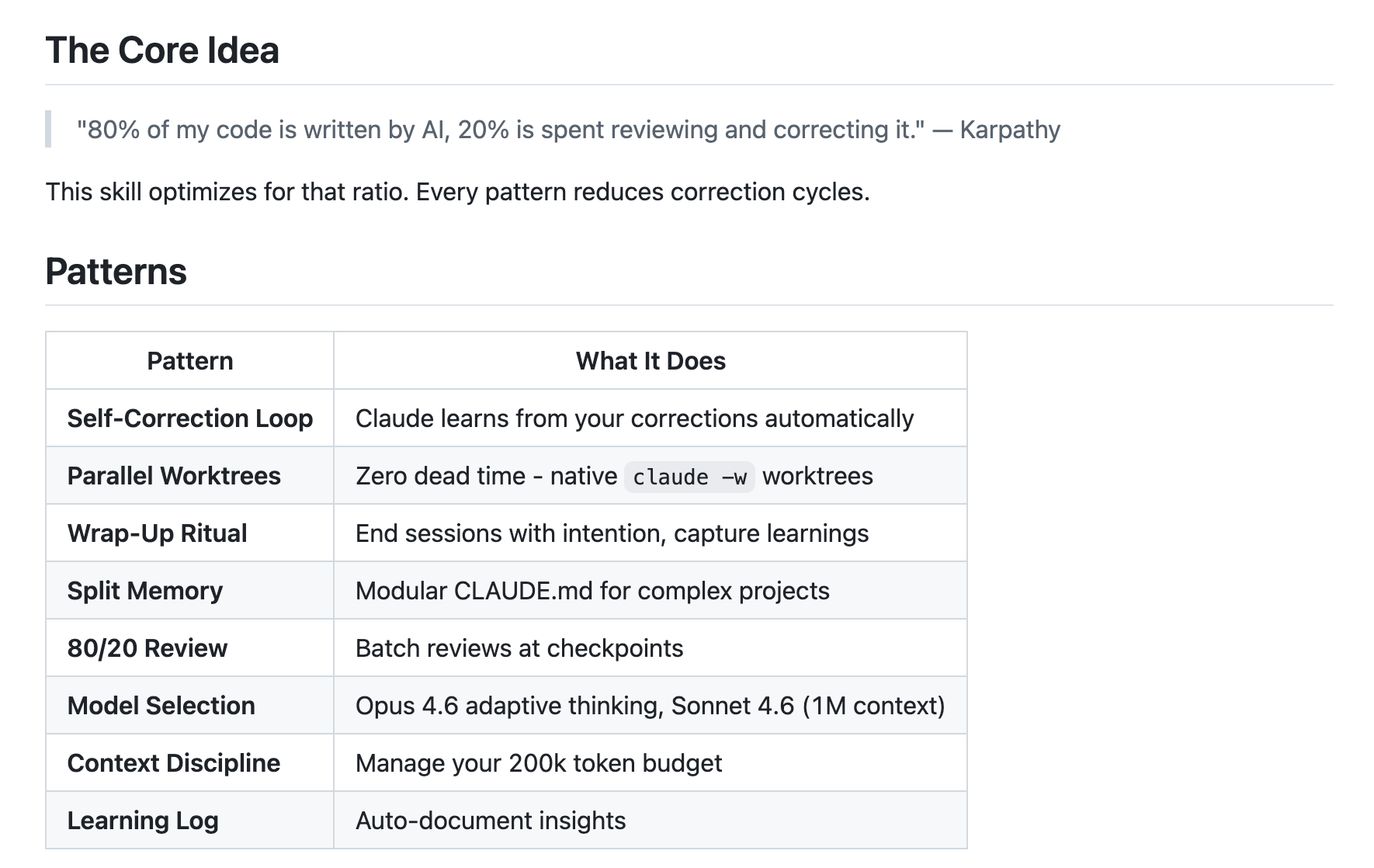This screenshot has height=868, width=1374.
Task: Click the "Self-Correction Loop" table cell
Action: click(190, 418)
